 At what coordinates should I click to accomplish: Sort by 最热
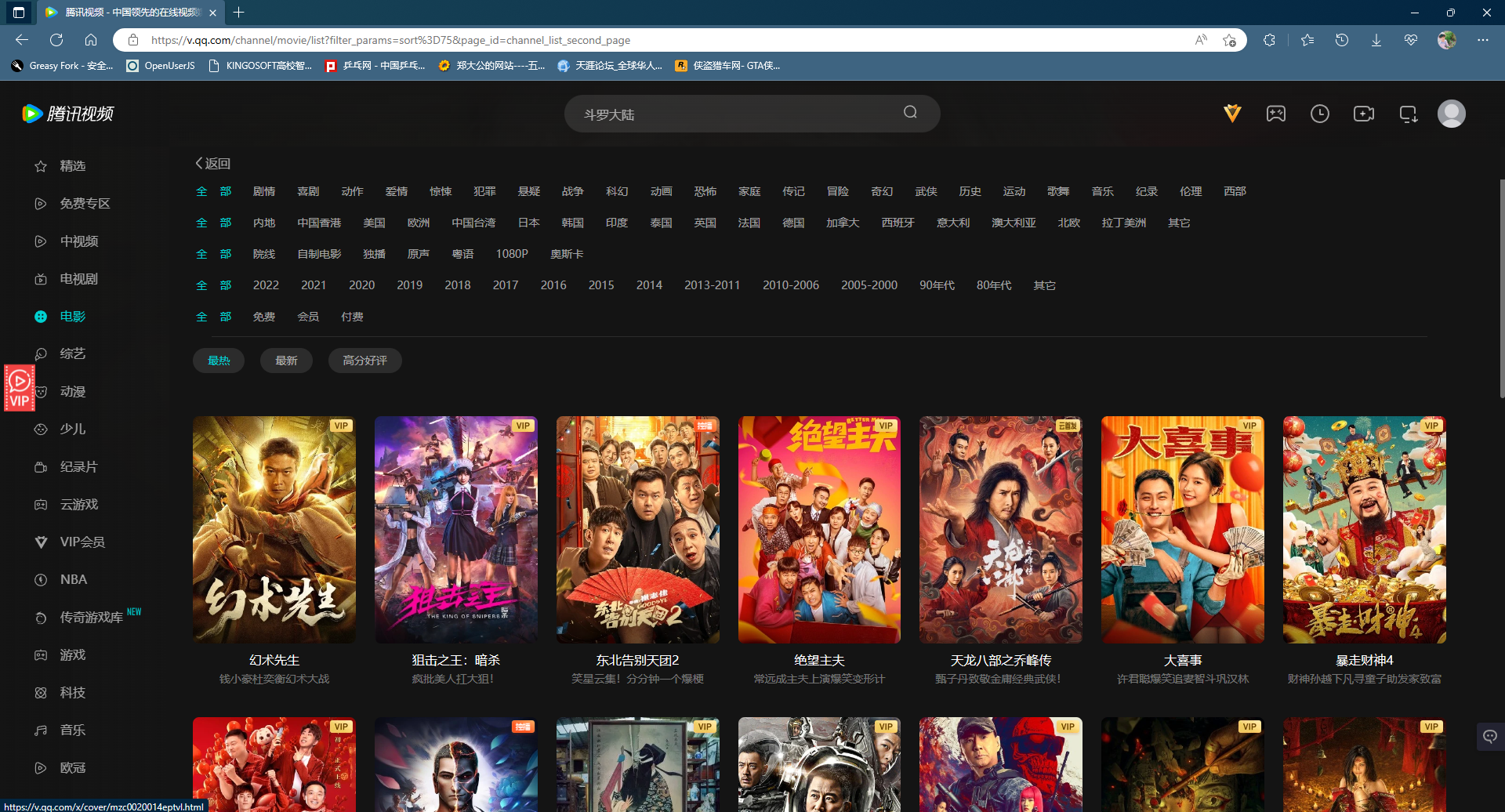point(219,361)
